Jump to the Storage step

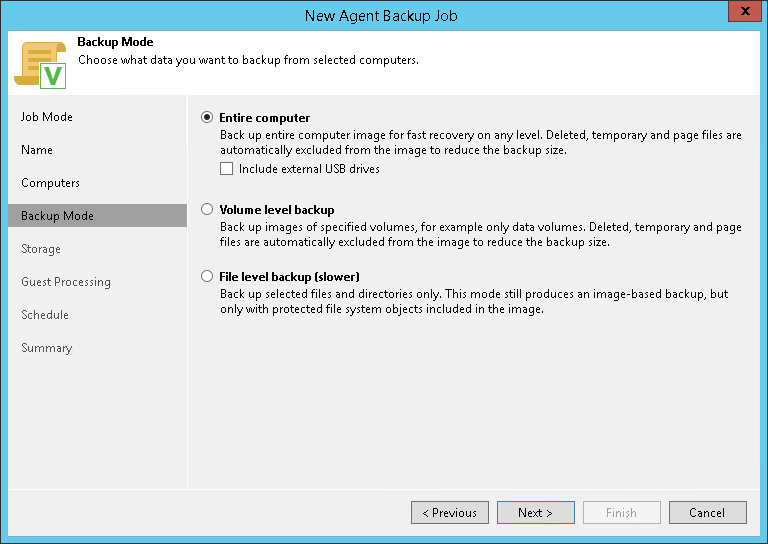coord(41,249)
